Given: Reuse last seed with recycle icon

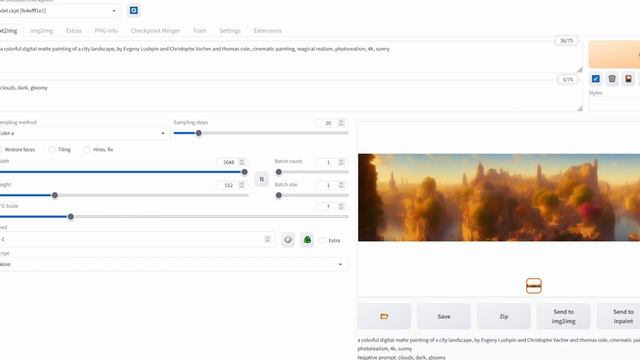Looking at the screenshot, I should (x=307, y=240).
